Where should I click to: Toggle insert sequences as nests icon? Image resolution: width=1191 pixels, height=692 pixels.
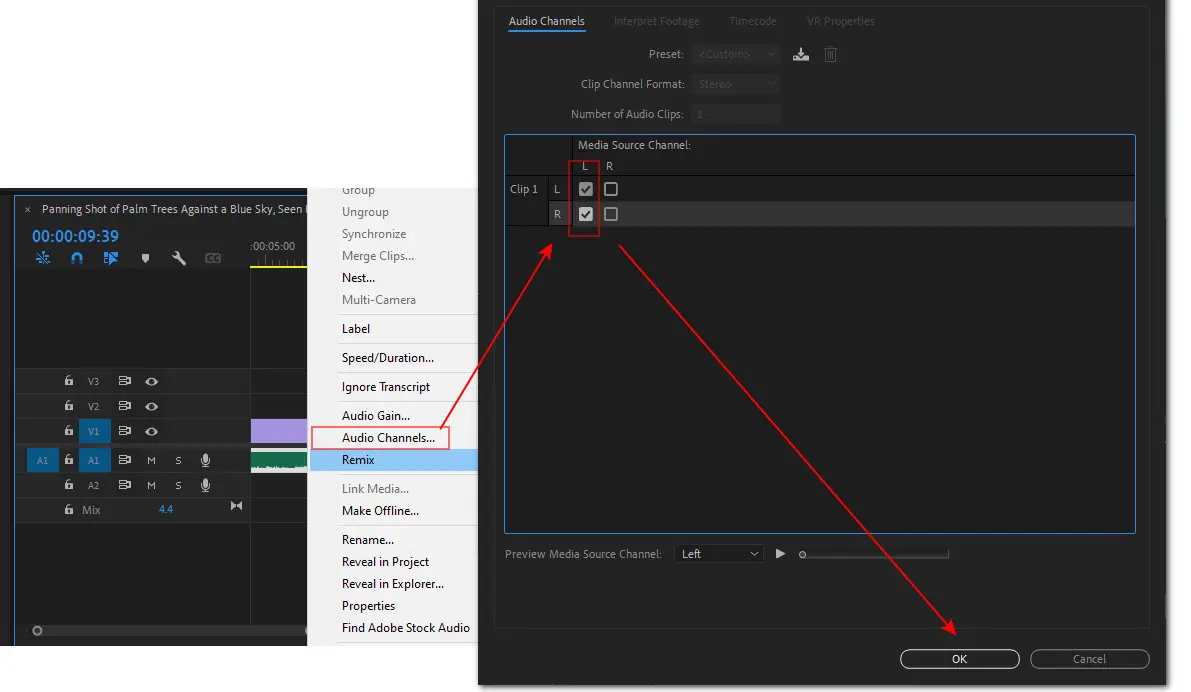coord(43,258)
